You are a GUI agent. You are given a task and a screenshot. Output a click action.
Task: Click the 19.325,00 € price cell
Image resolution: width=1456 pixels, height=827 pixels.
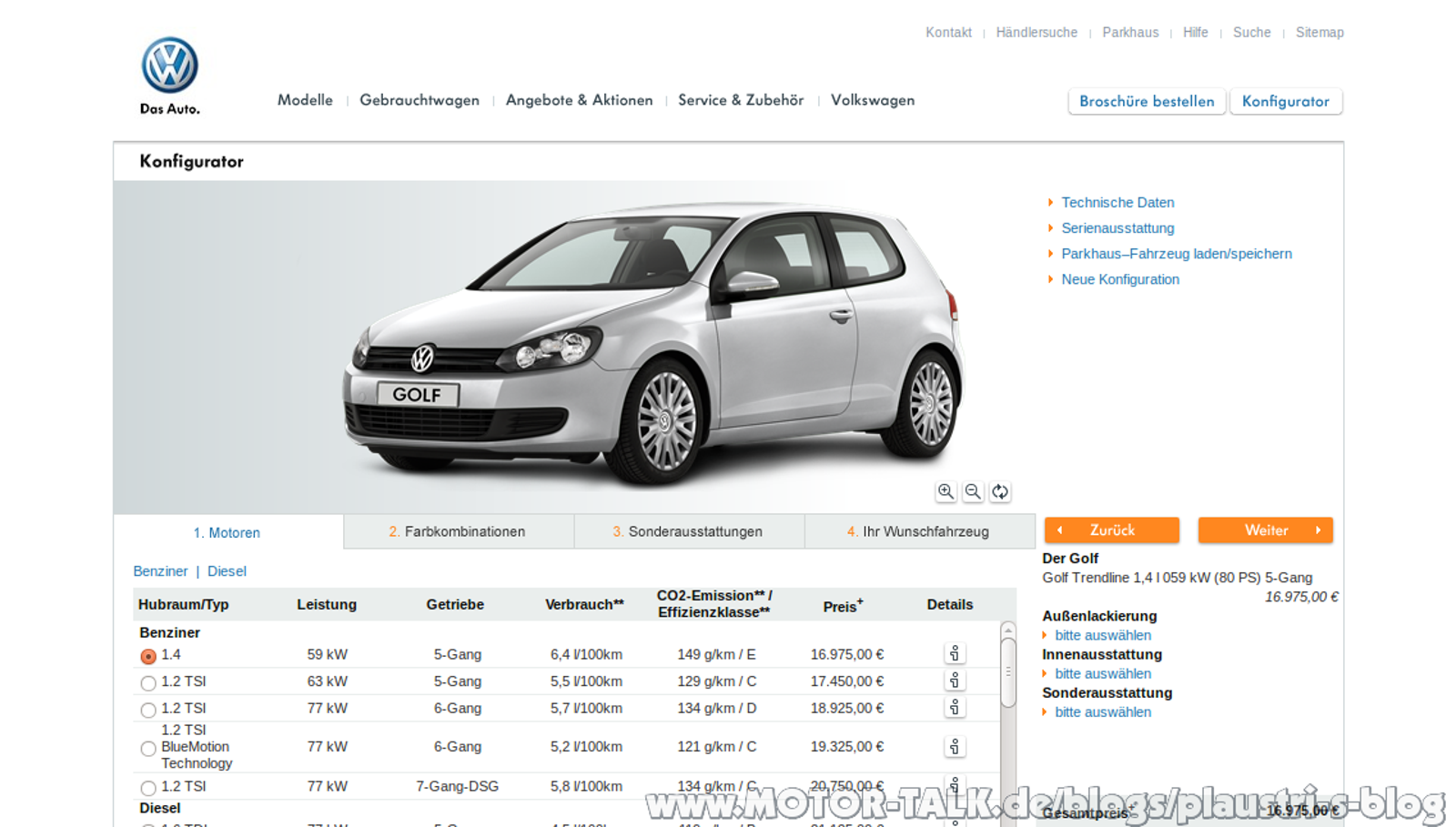coord(847,747)
